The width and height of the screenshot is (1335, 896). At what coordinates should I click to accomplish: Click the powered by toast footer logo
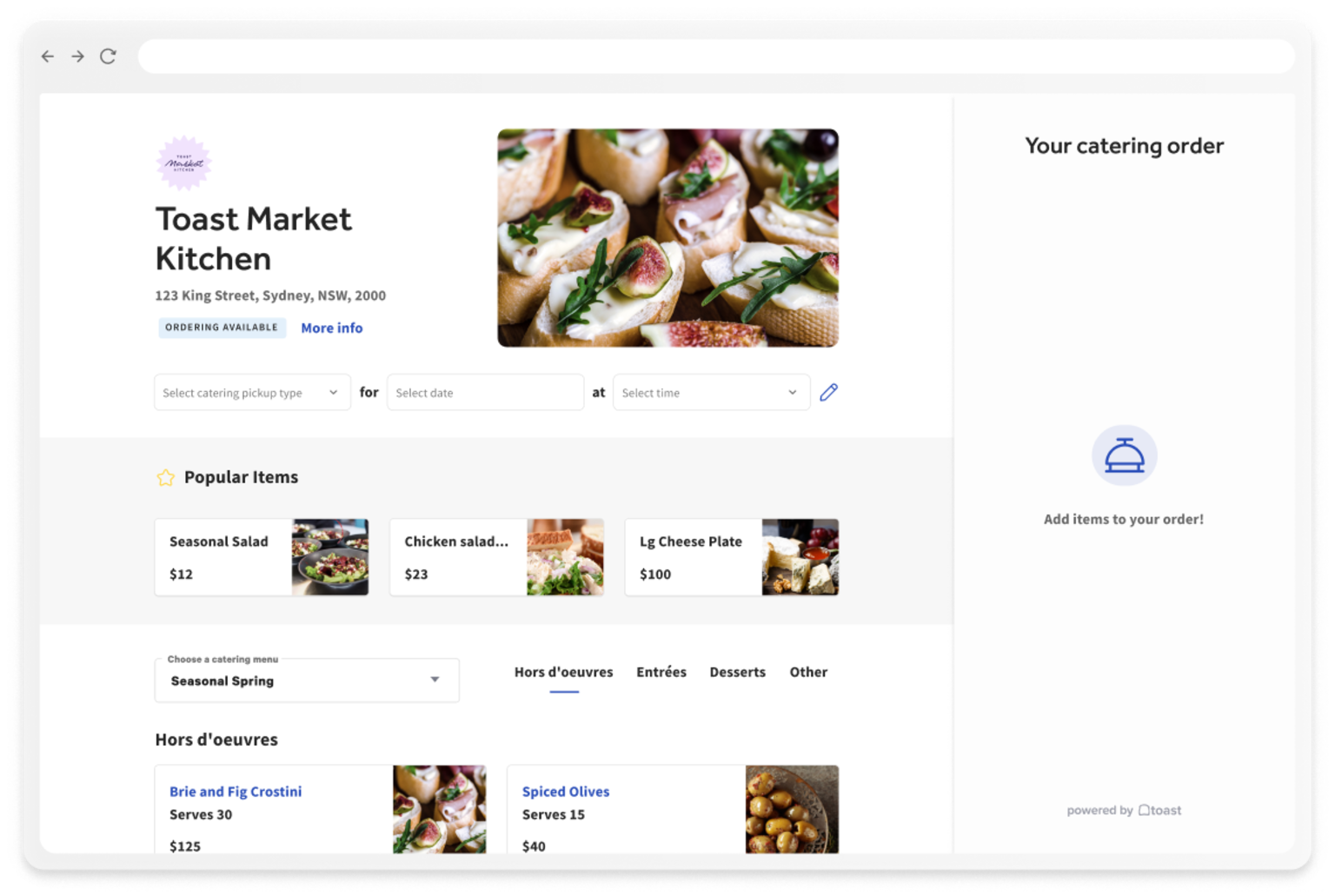[x=1124, y=810]
